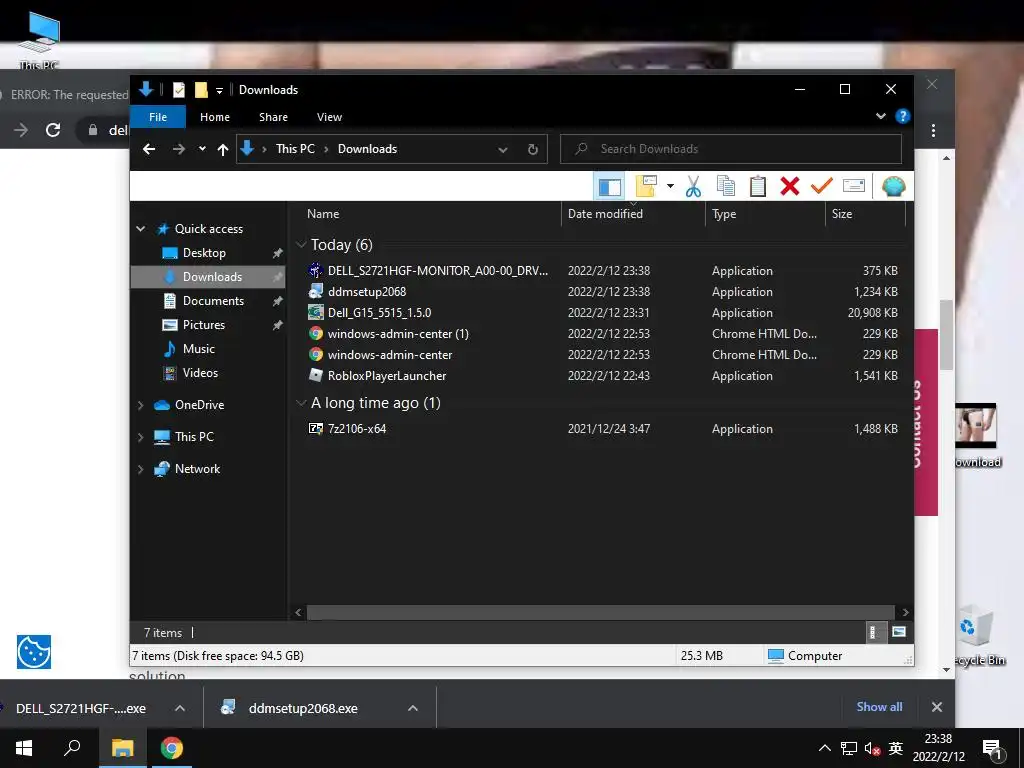The height and width of the screenshot is (768, 1024).
Task: Reload the page in Chrome window
Action: tap(53, 130)
